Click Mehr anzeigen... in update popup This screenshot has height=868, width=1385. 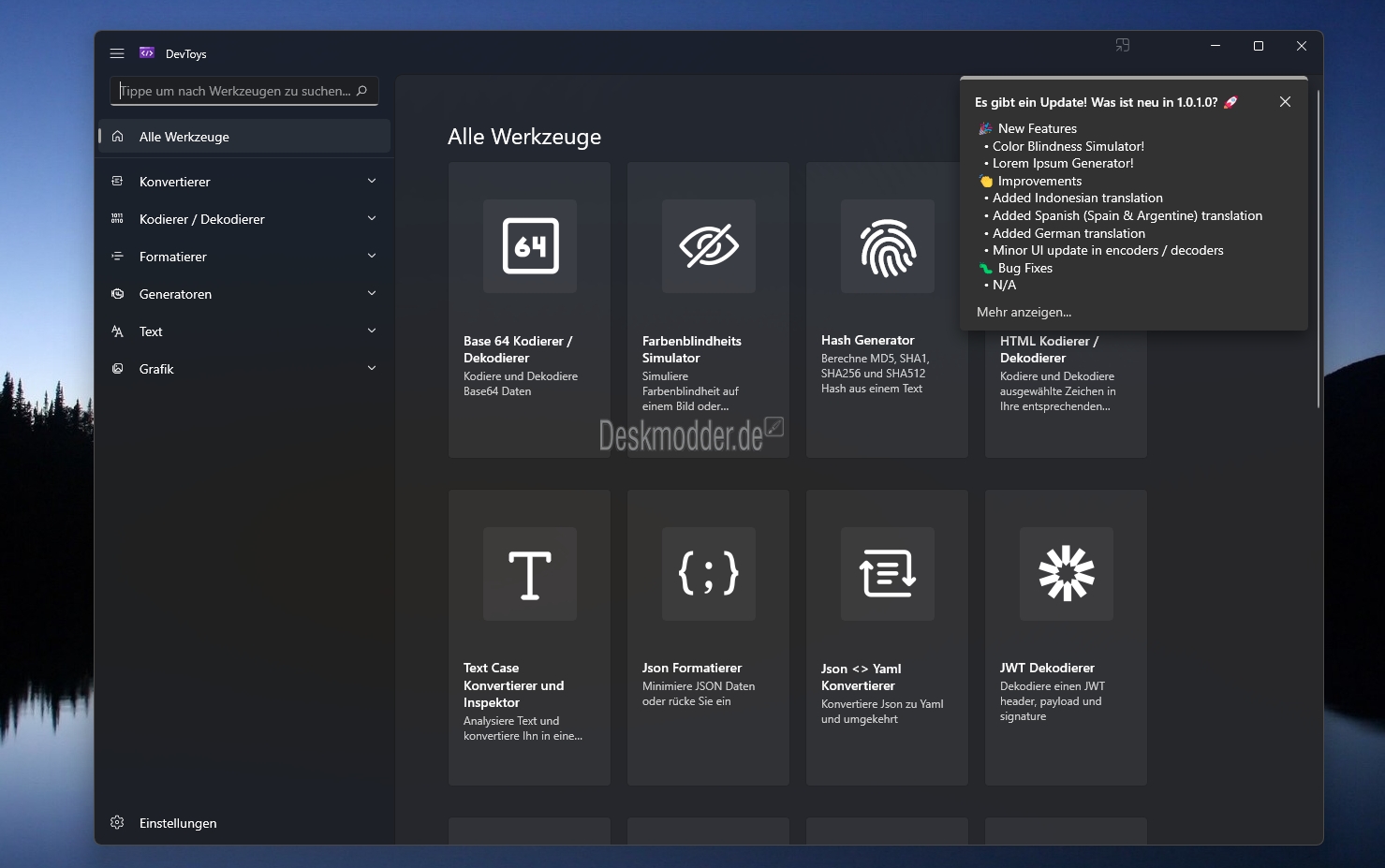[x=1024, y=312]
